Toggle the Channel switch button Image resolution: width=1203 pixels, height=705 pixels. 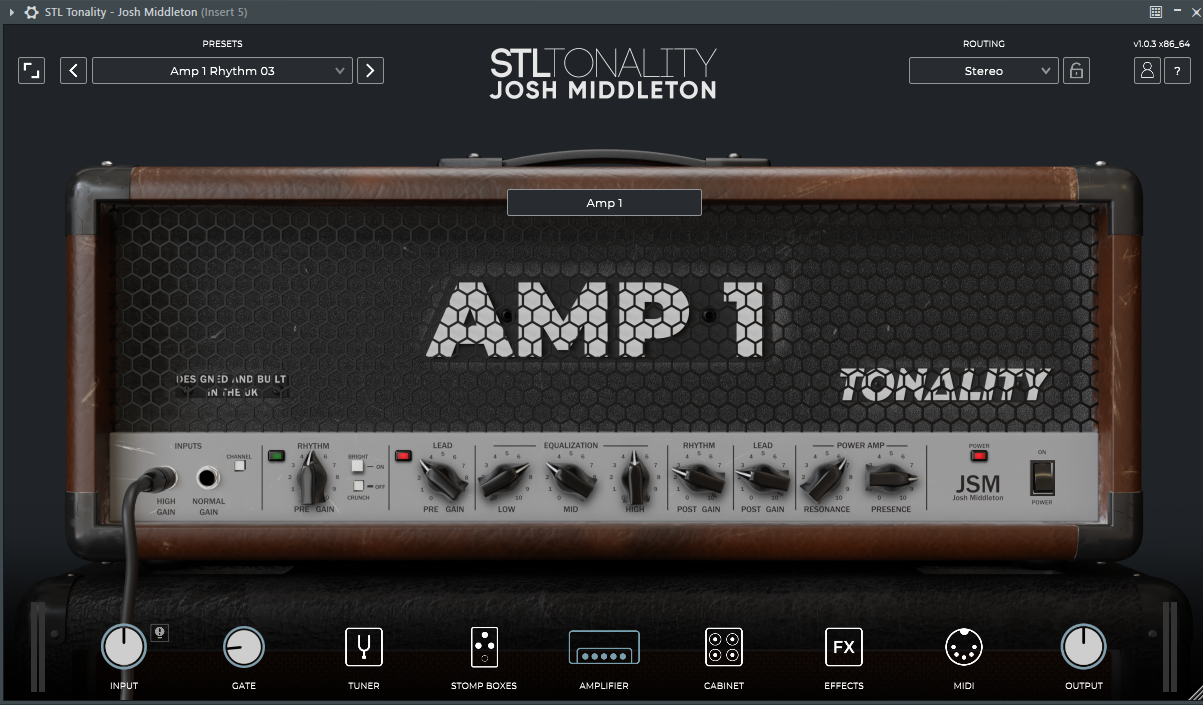click(239, 465)
